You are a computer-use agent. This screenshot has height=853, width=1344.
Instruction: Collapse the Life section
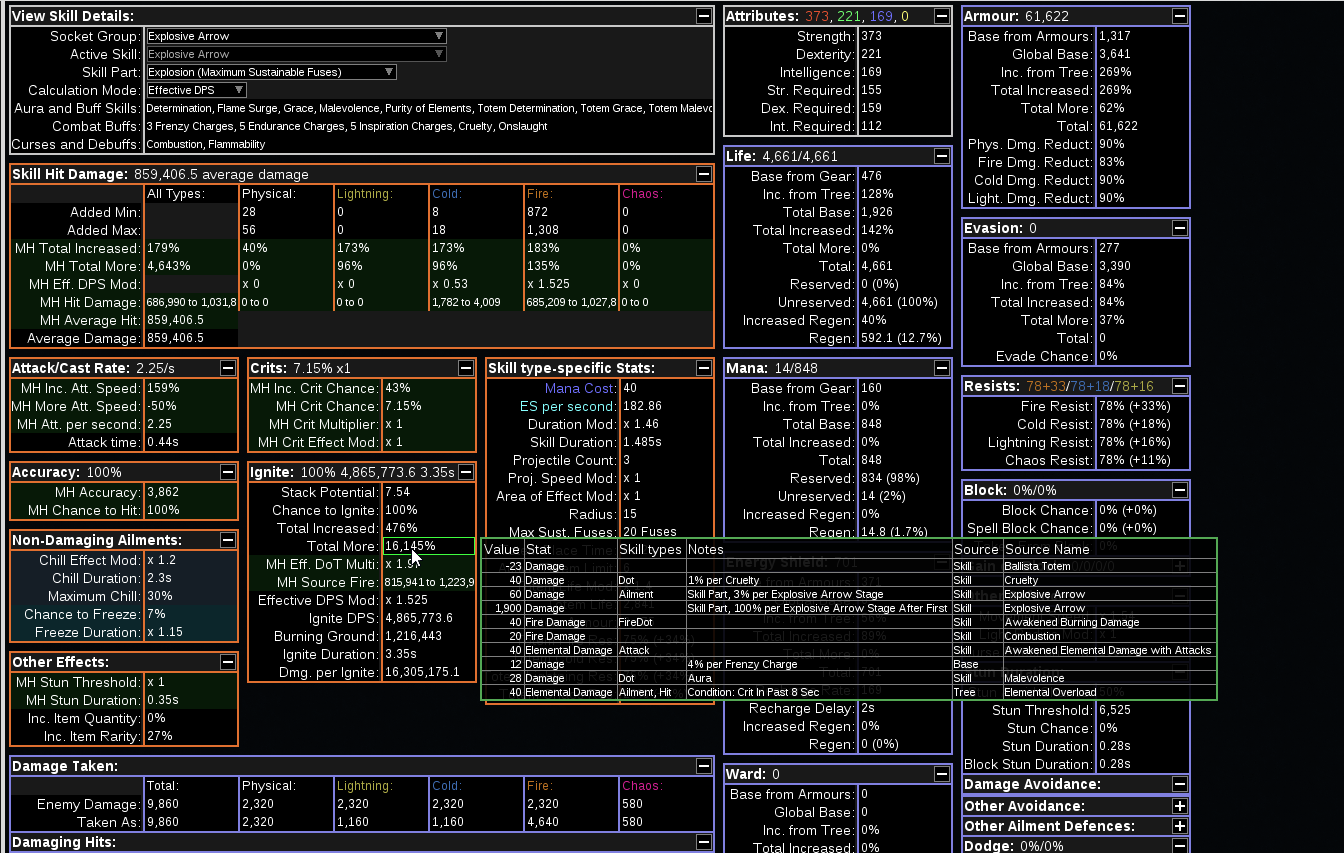pos(942,156)
